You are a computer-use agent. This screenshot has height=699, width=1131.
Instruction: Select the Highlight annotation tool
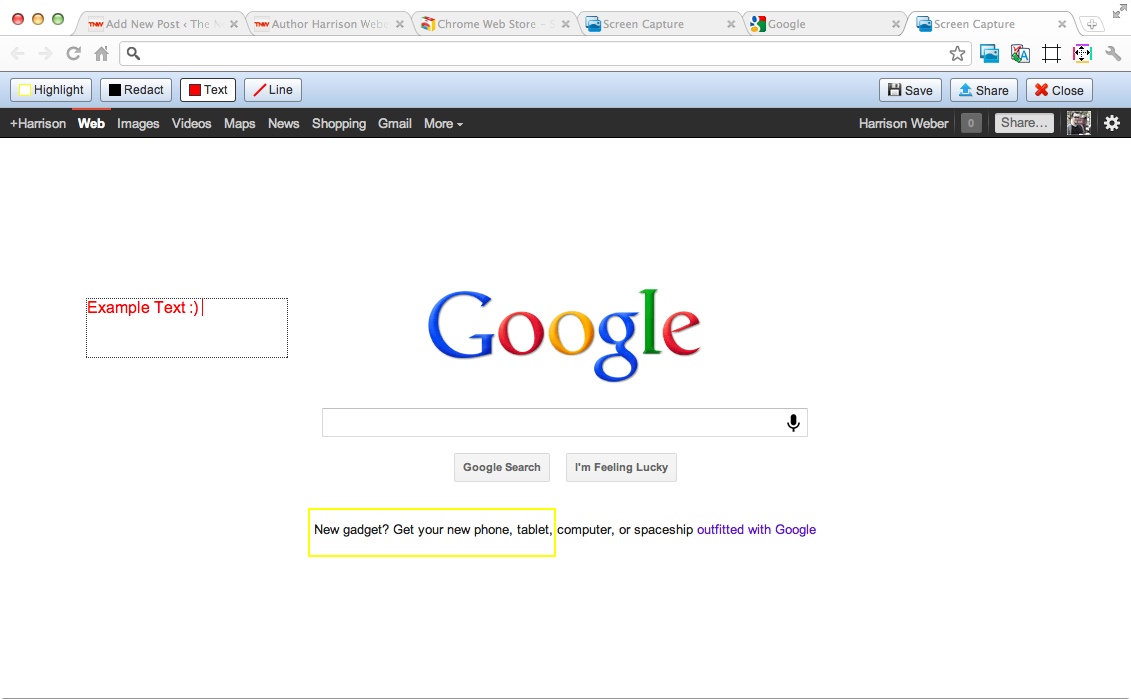(50, 89)
